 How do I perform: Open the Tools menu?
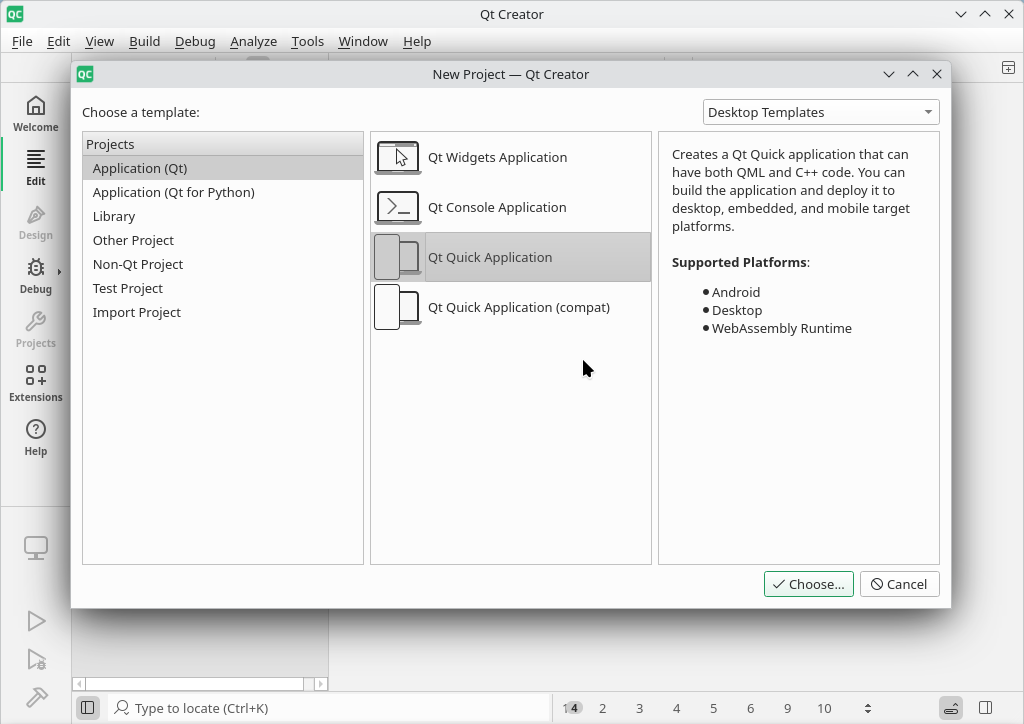click(x=308, y=42)
